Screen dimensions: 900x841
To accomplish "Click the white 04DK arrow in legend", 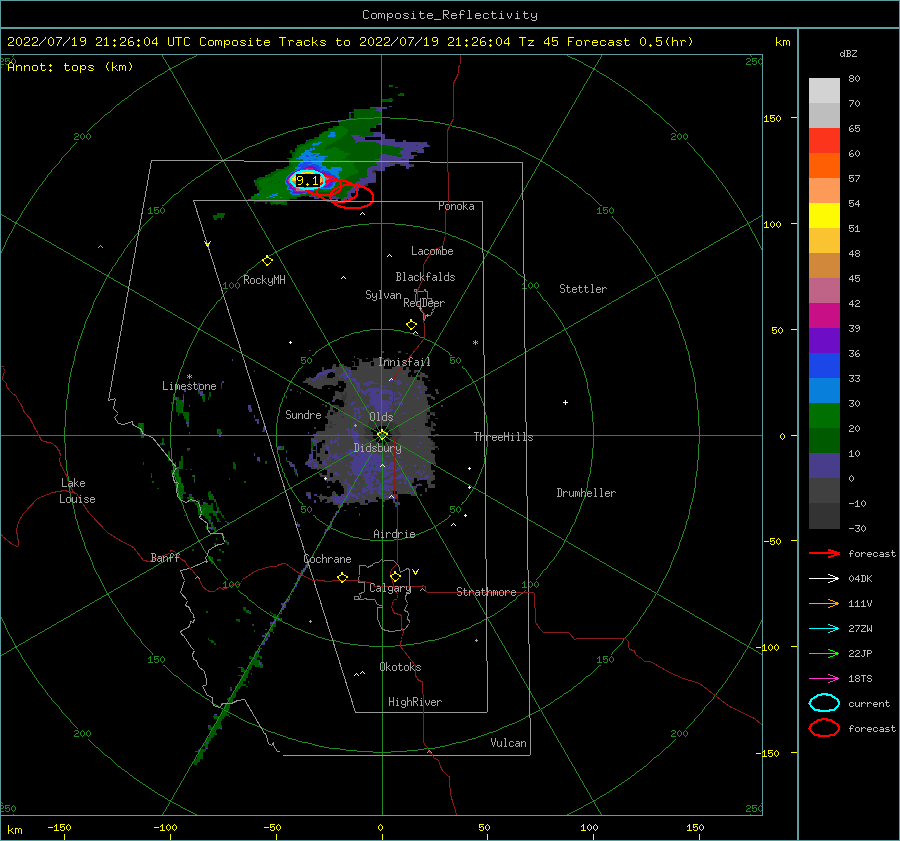I will coord(824,579).
